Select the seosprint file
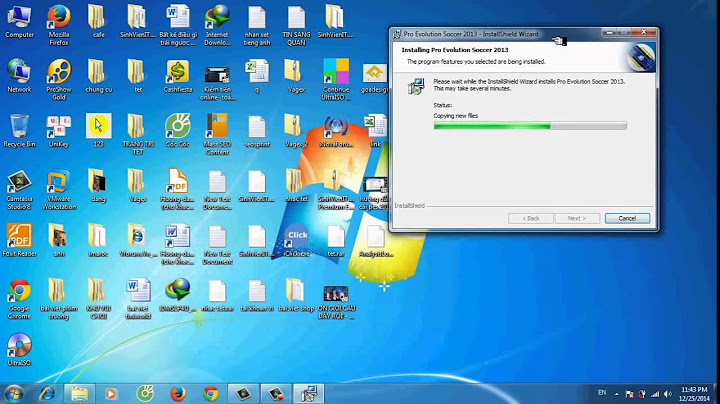 [257, 131]
